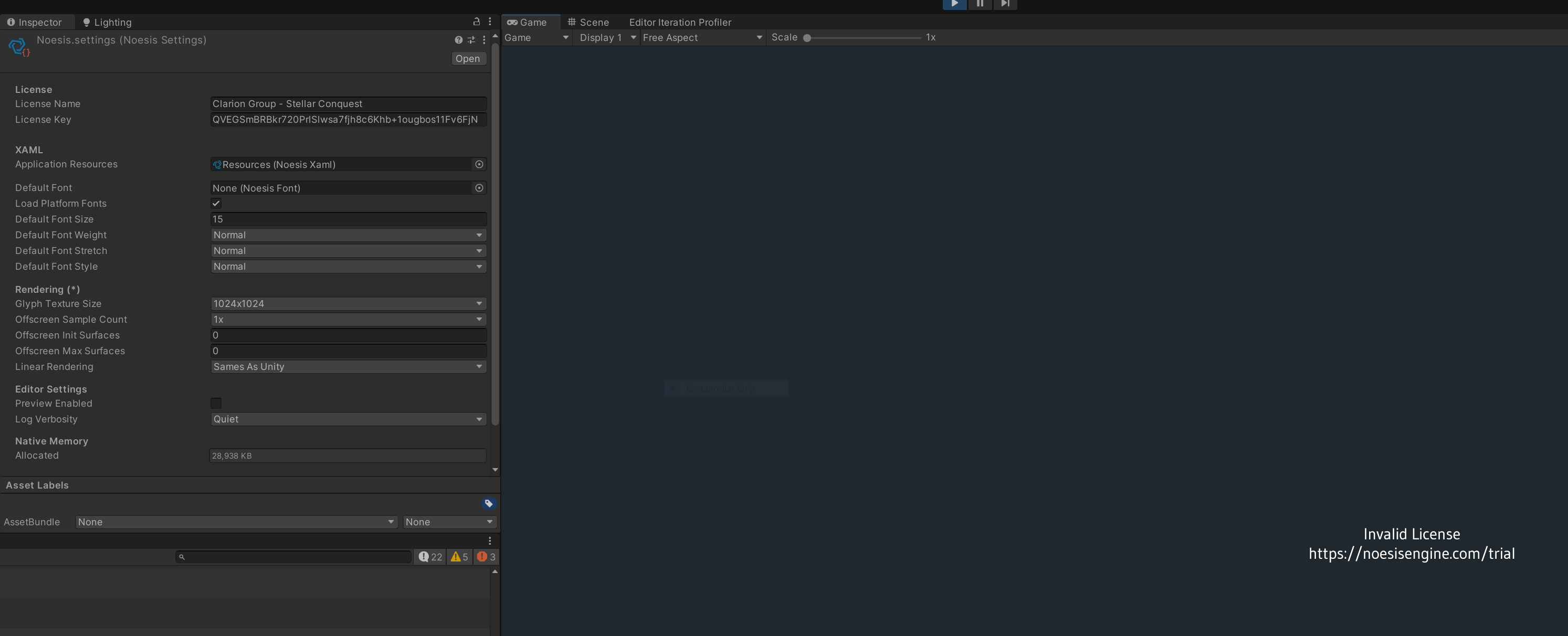Click the console scroll up arrow

point(496,571)
